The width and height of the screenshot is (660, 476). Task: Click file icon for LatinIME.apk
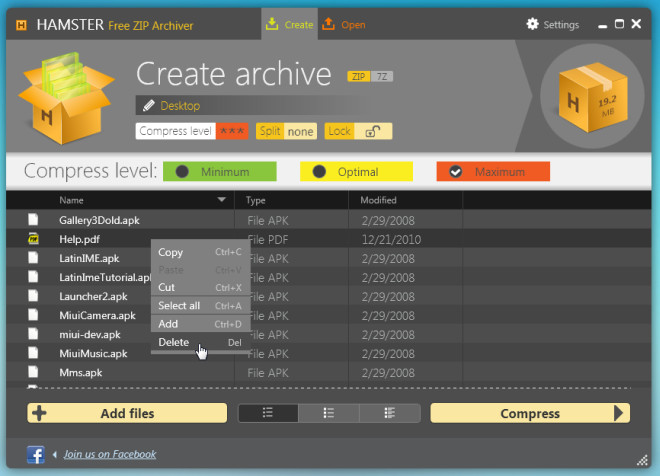[x=33, y=258]
